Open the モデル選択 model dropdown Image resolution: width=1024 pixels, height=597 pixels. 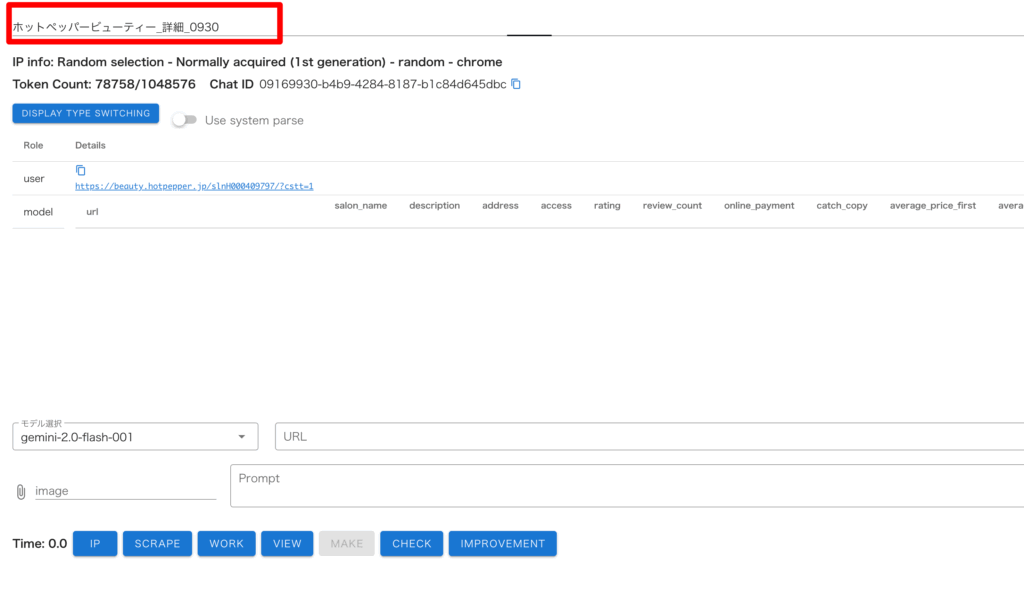pyautogui.click(x=134, y=437)
